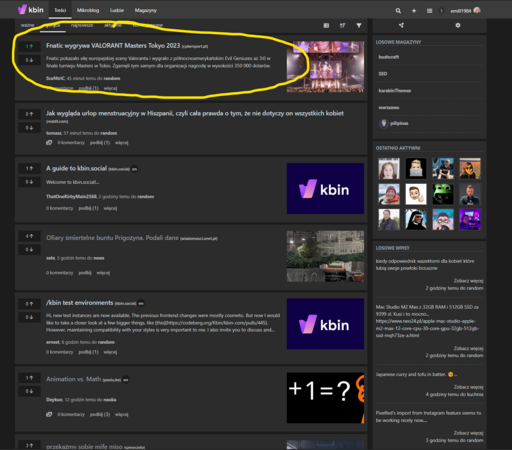
Task: Switch the view mode icon beside the sort icon
Action: [x=326, y=25]
